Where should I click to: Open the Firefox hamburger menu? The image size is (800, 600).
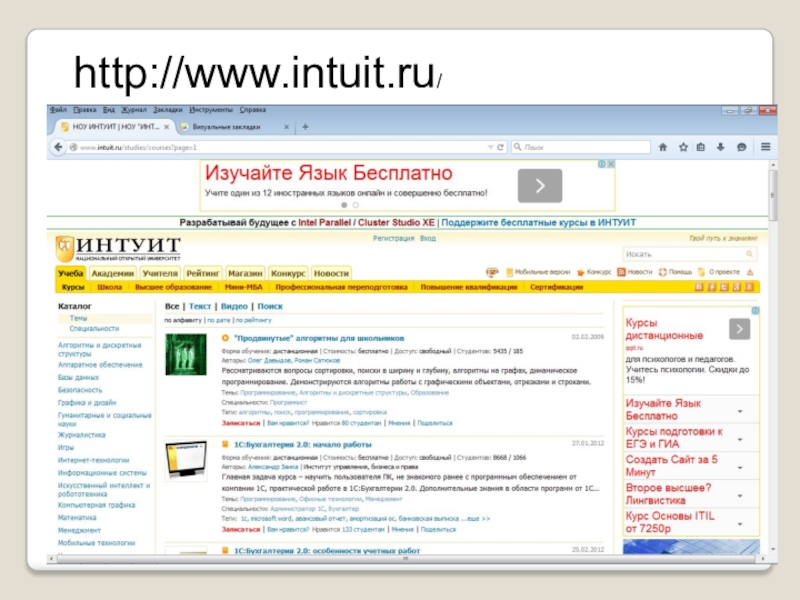tap(763, 147)
